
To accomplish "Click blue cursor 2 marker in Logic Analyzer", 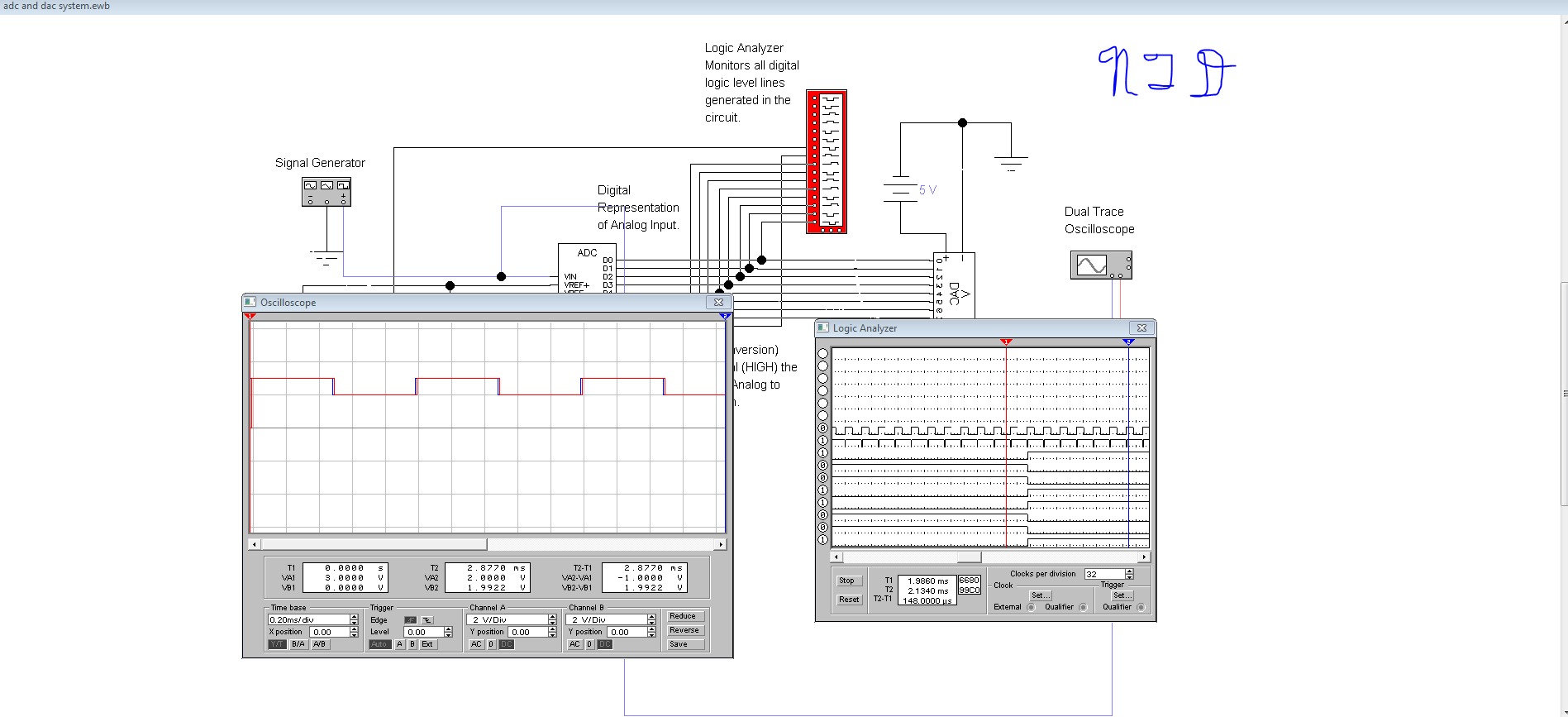I will (x=1128, y=342).
